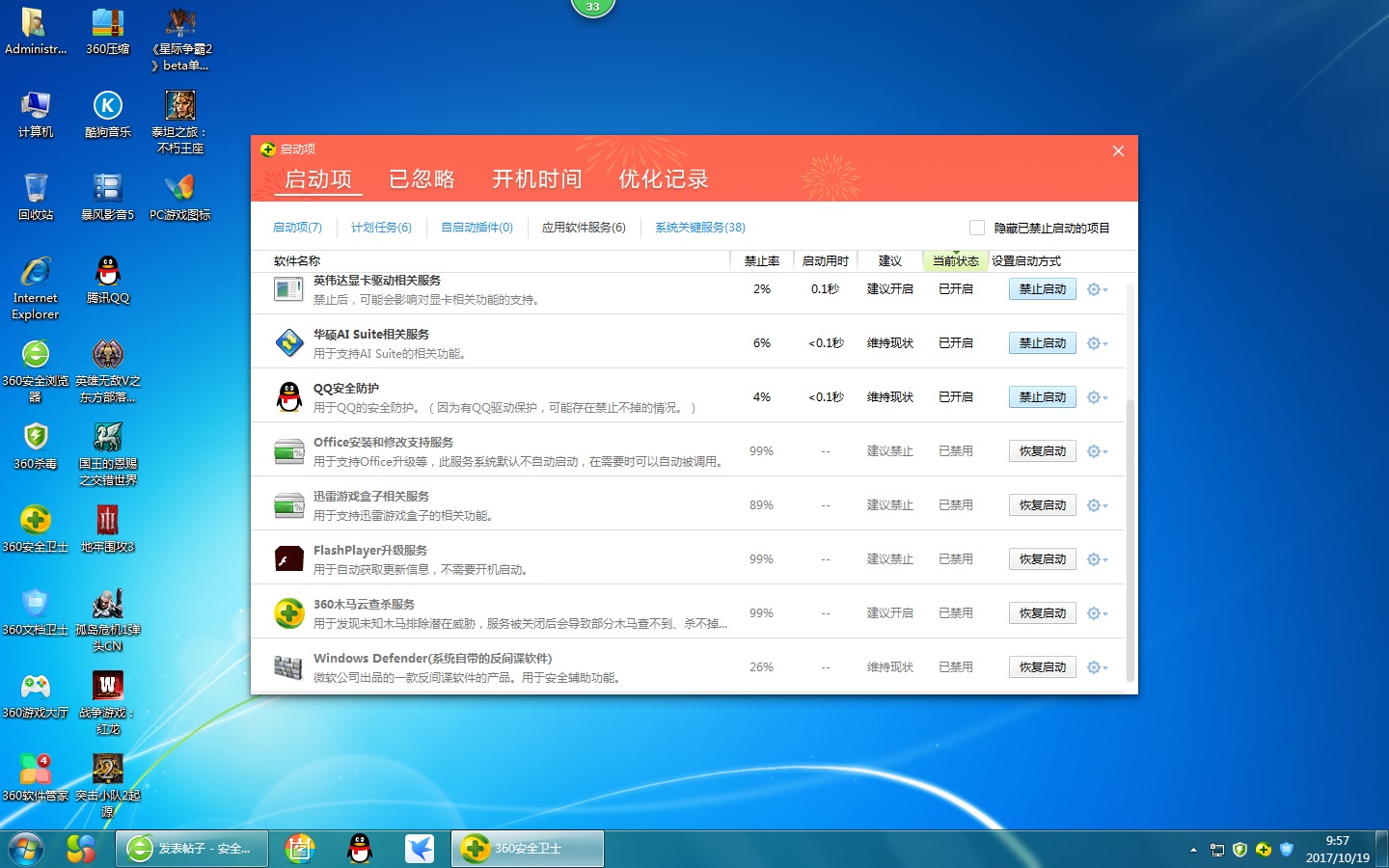
Task: Select the 回收站 recycle bin icon
Action: tap(36, 198)
